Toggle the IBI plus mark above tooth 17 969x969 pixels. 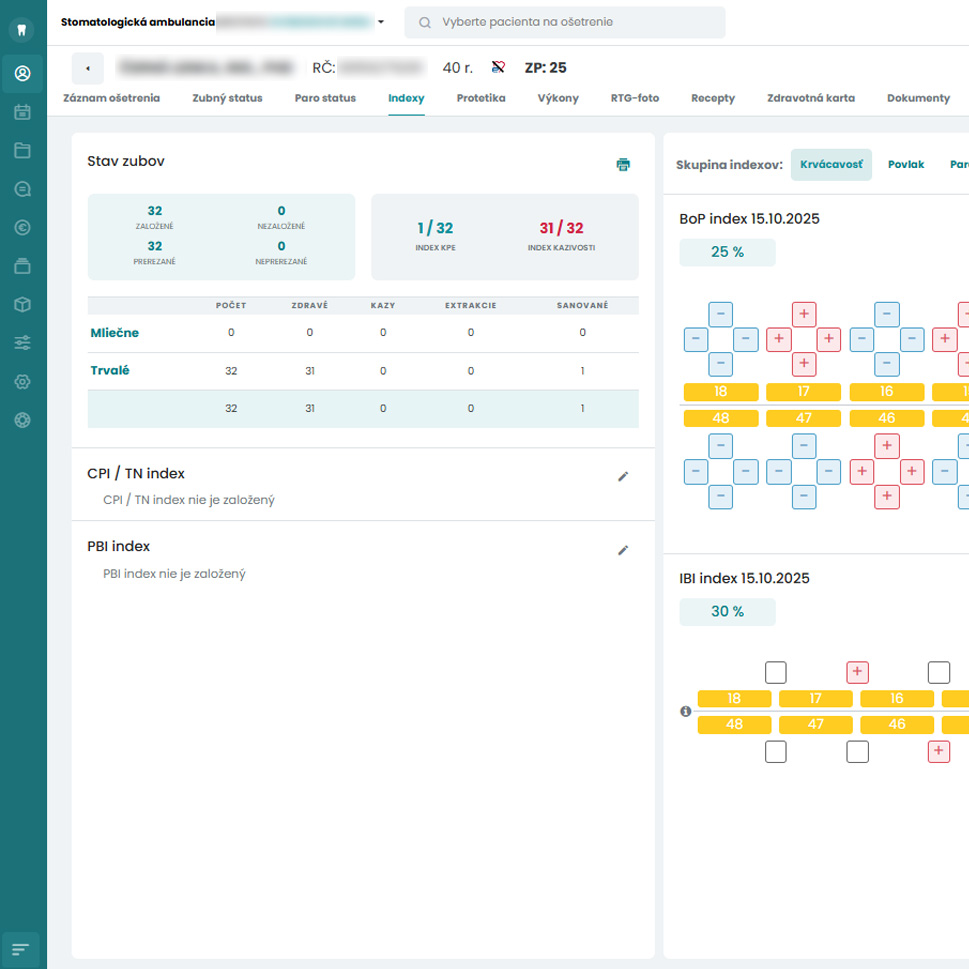tap(857, 671)
